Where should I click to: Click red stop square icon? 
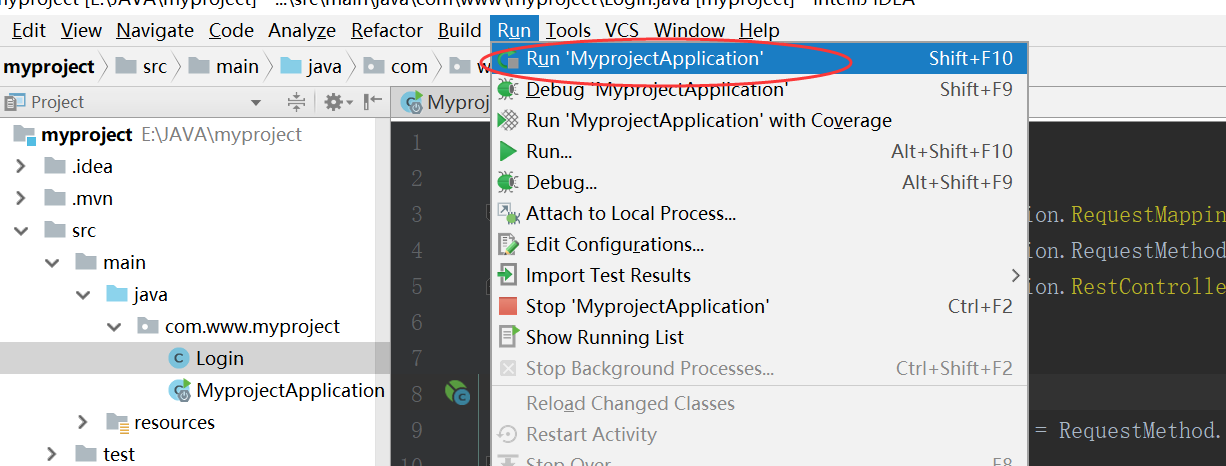[x=508, y=307]
